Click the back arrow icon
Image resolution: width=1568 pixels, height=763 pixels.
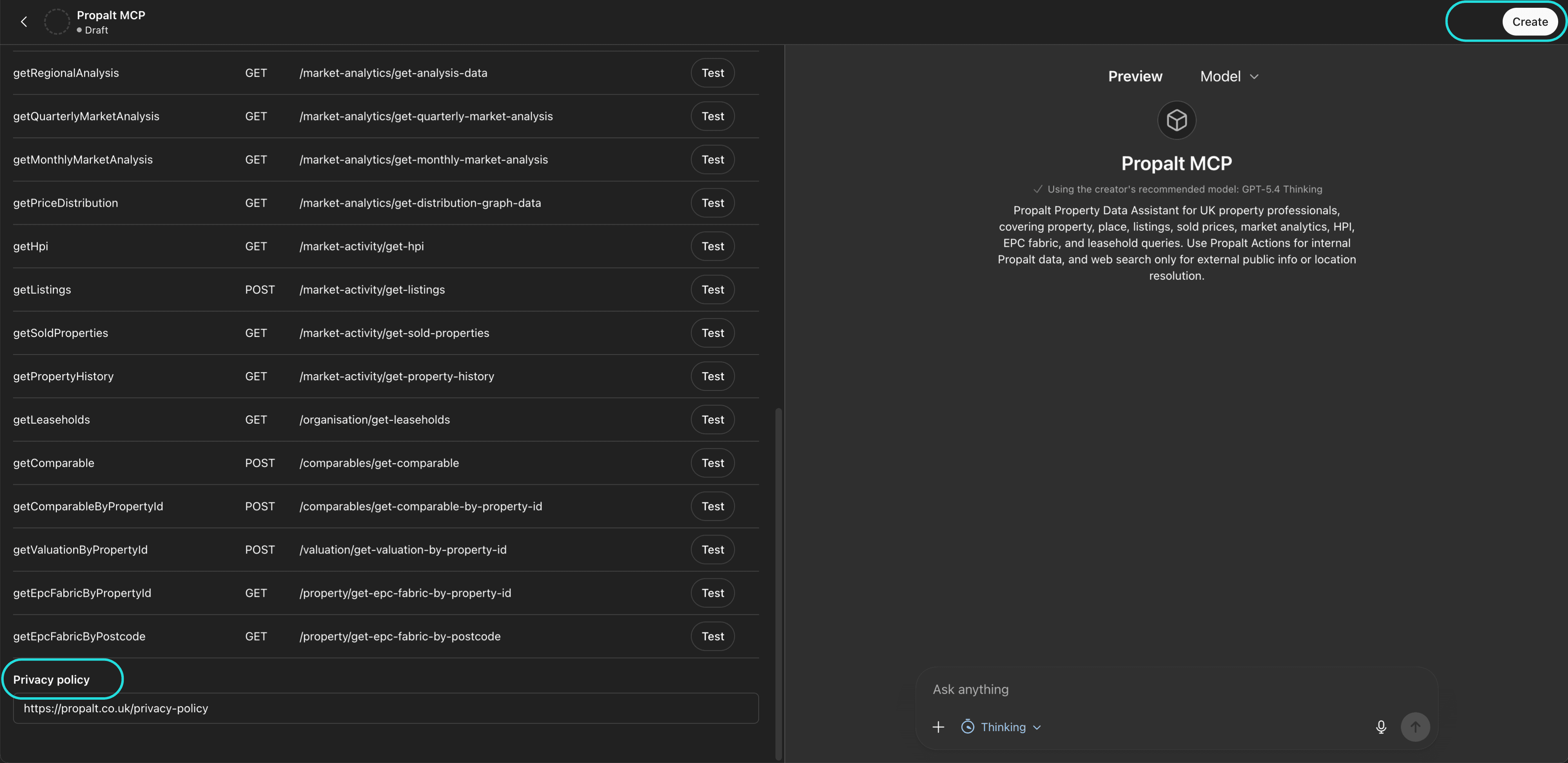tap(24, 22)
